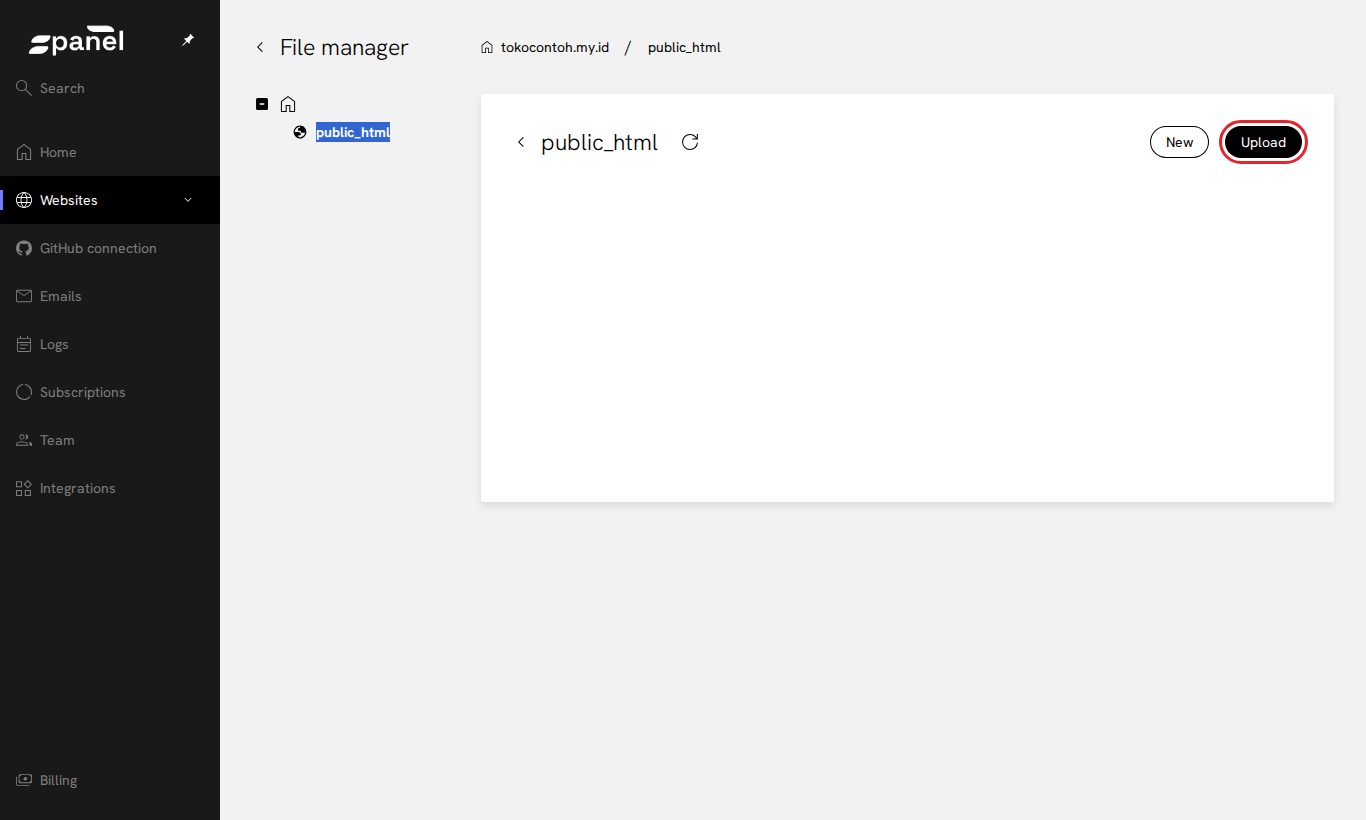Click the Integrations grid icon
Image resolution: width=1366 pixels, height=820 pixels.
24,488
